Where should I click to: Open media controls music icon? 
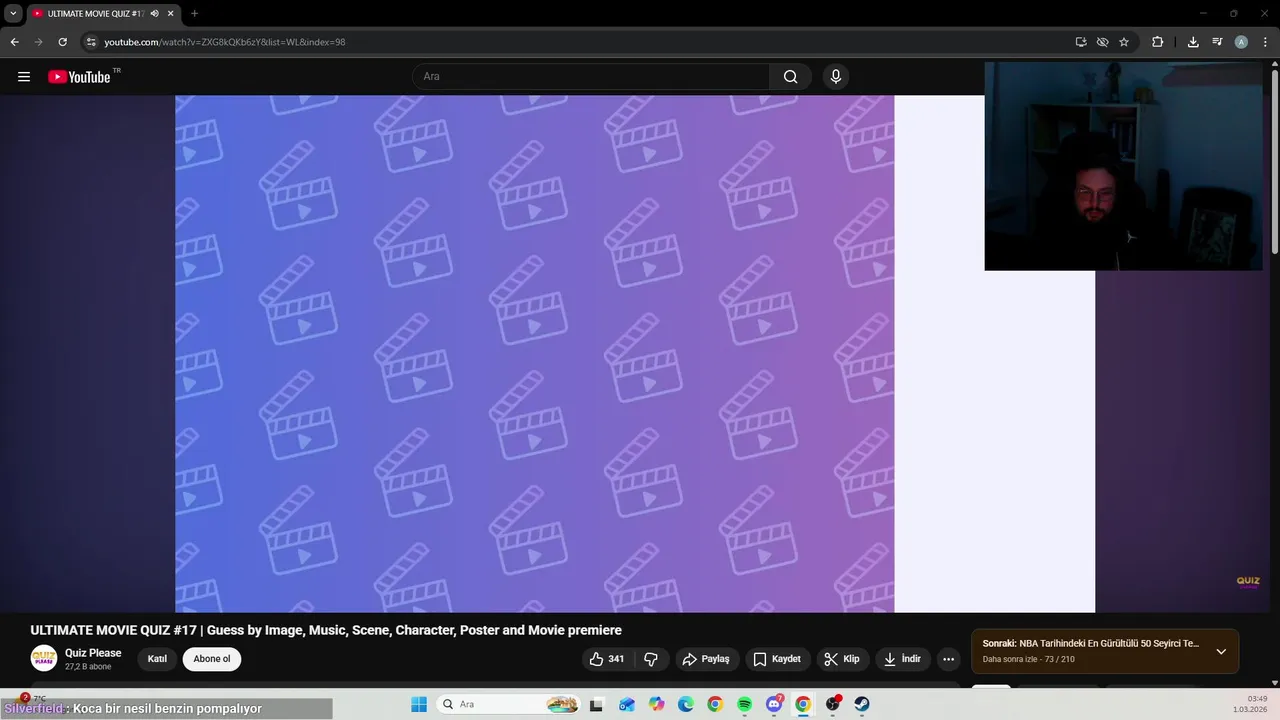coord(1217,42)
